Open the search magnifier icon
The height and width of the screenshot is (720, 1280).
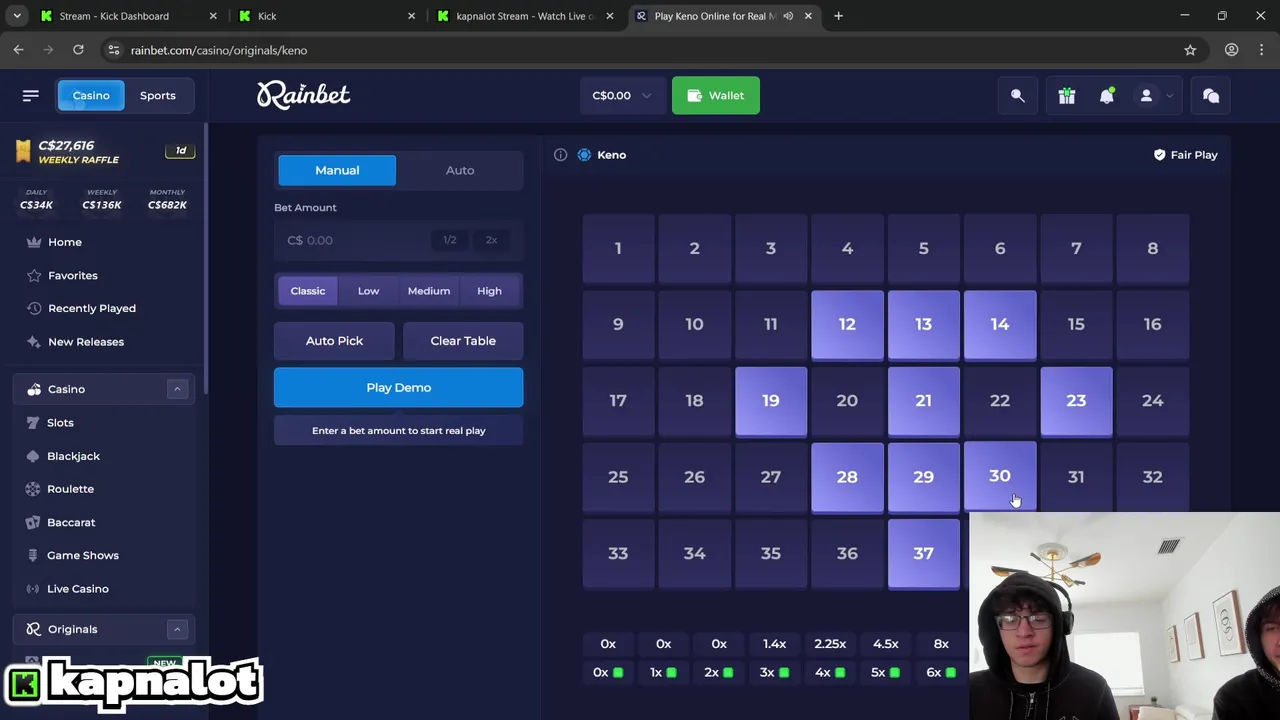1018,95
